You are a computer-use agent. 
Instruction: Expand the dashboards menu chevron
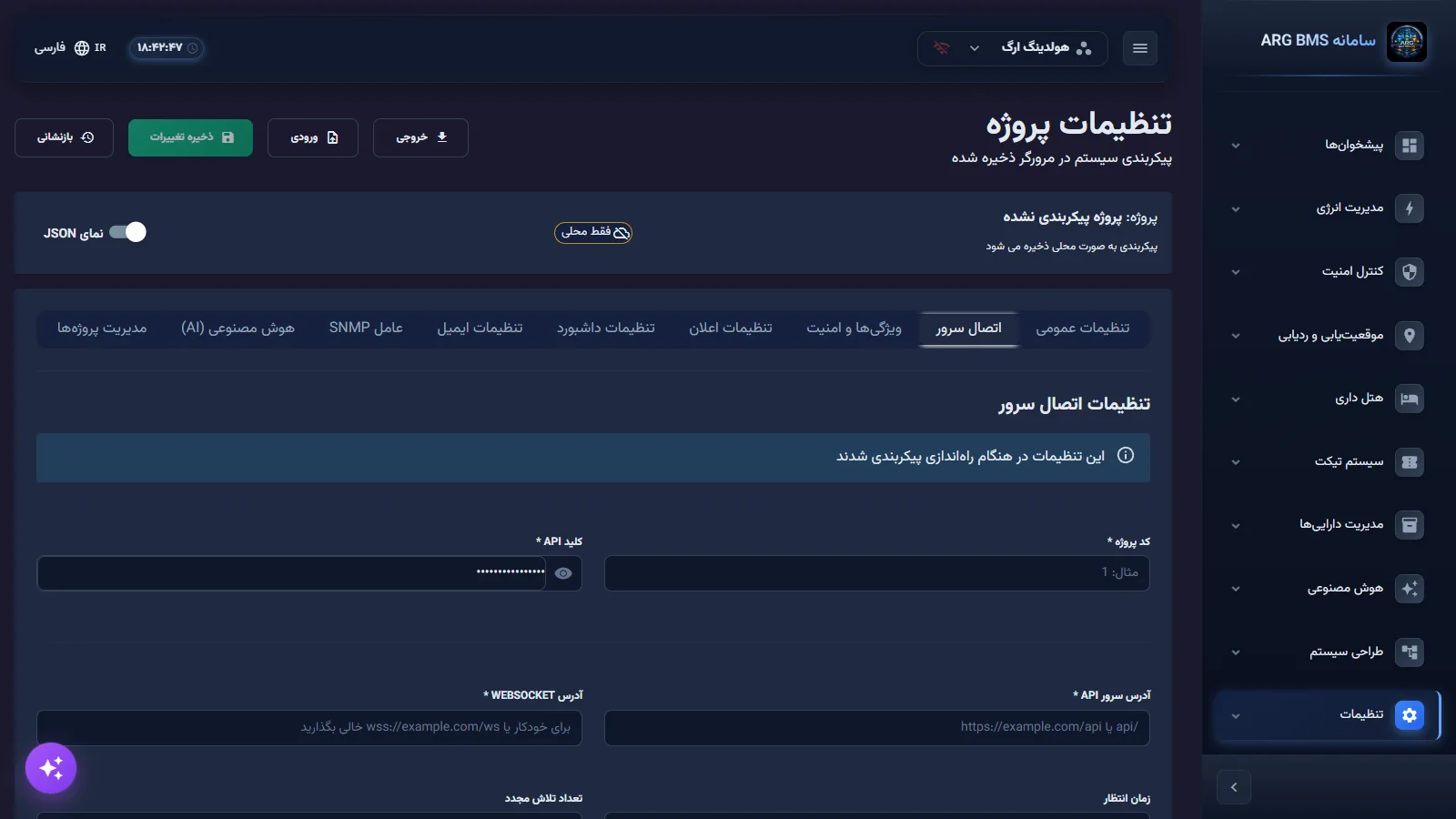[x=1236, y=146]
